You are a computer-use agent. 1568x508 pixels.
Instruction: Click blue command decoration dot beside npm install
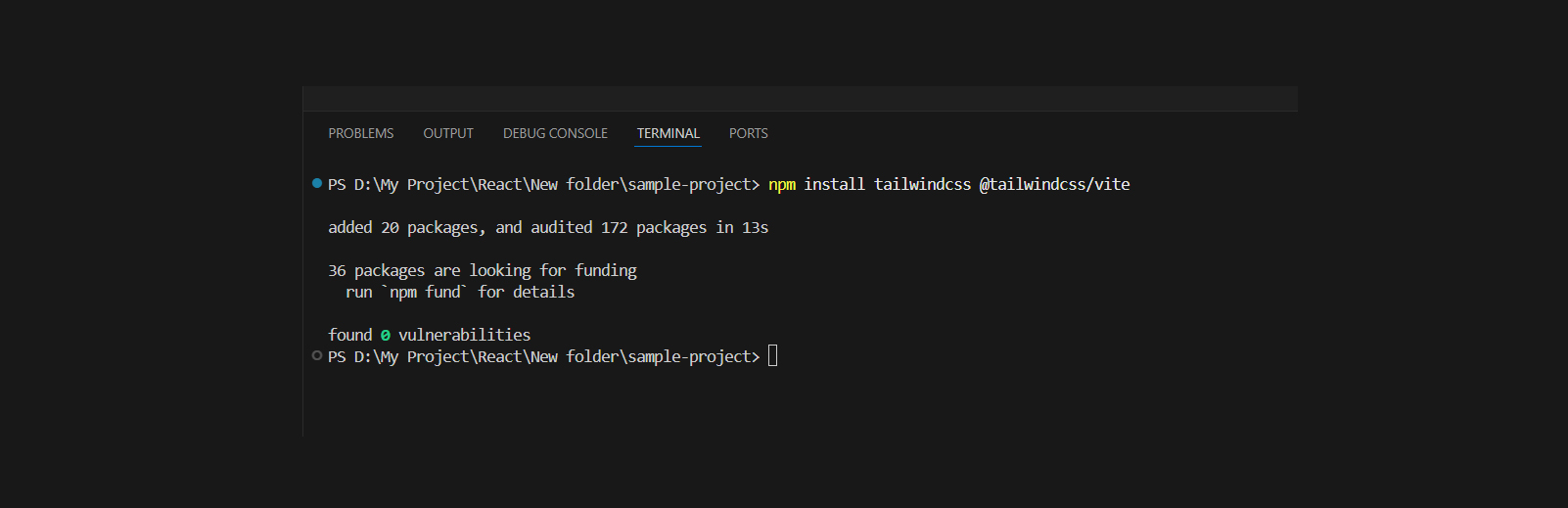click(x=317, y=183)
